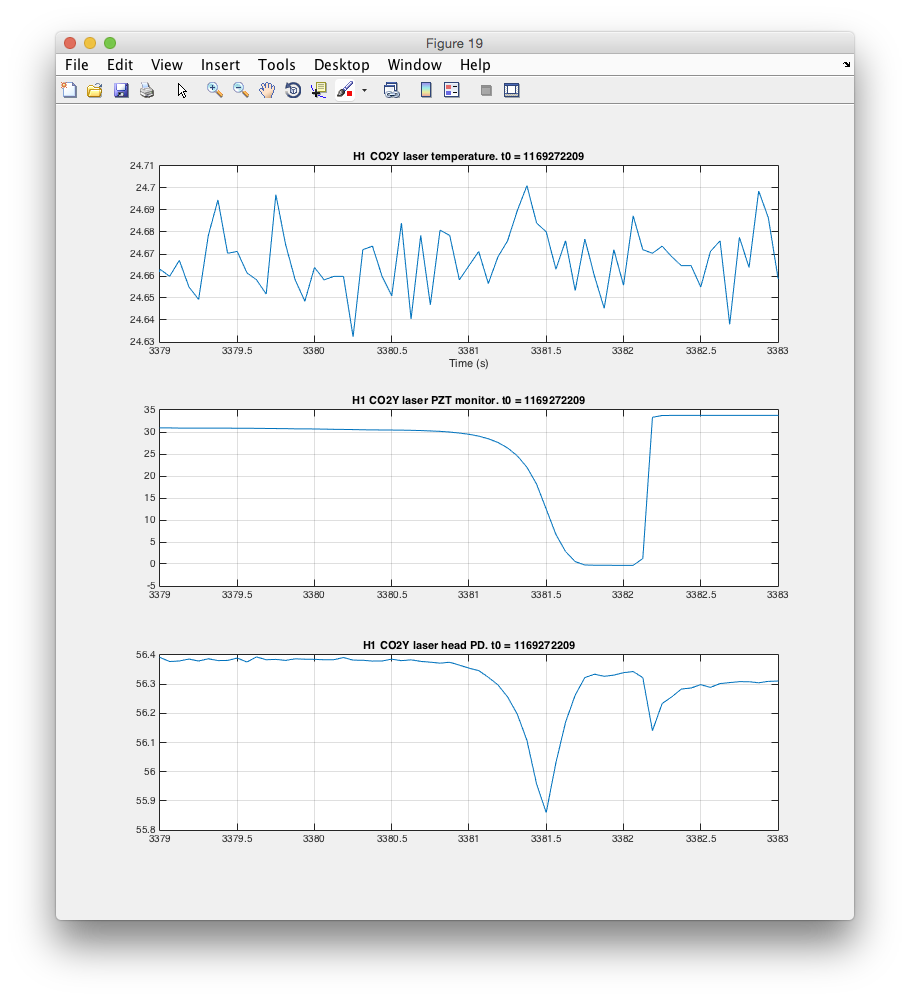
Task: Open the Window menu
Action: [x=415, y=65]
